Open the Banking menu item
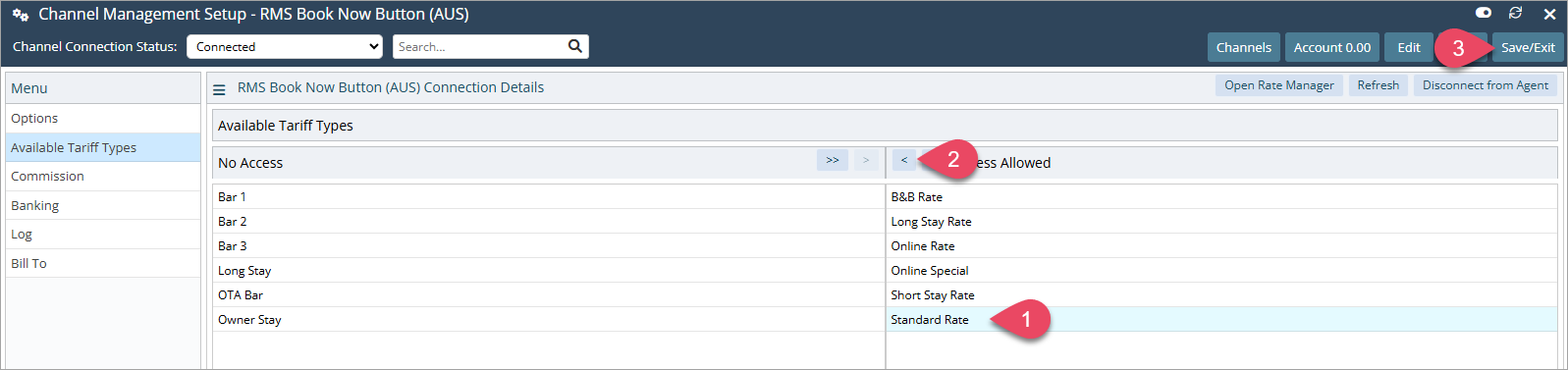This screenshot has width=1568, height=370. (x=103, y=205)
